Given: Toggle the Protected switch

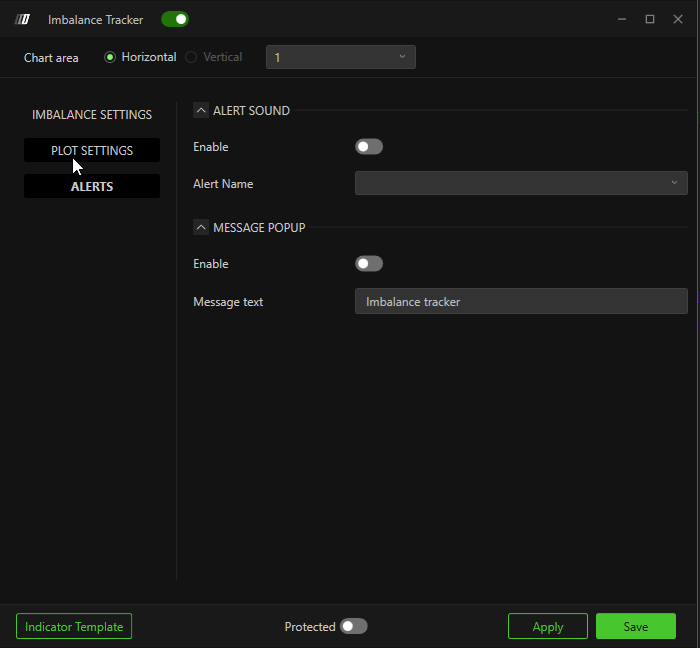Looking at the screenshot, I should point(353,626).
